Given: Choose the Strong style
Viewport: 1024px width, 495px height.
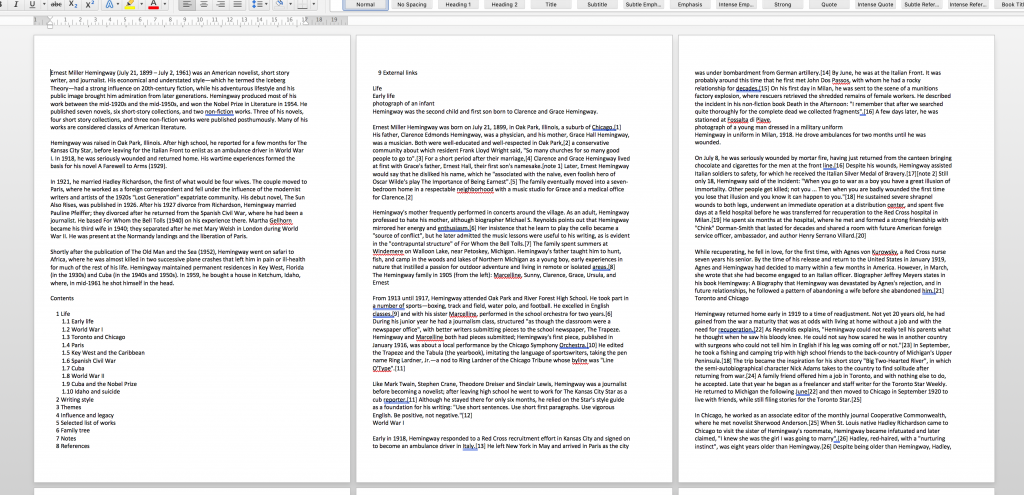Looking at the screenshot, I should (x=782, y=4).
